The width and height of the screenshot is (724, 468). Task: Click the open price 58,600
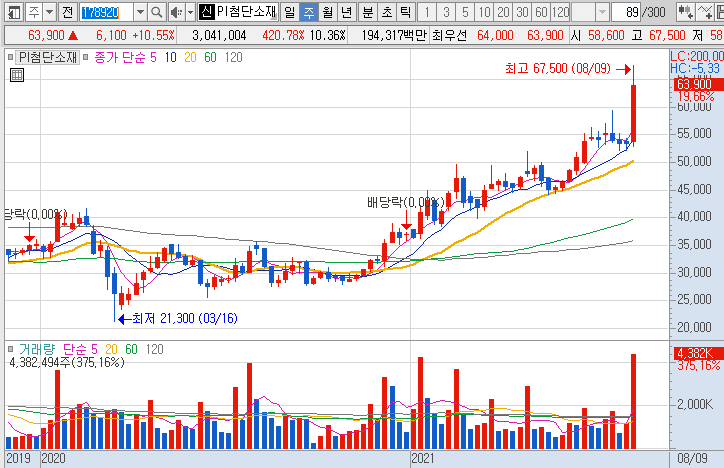click(606, 36)
